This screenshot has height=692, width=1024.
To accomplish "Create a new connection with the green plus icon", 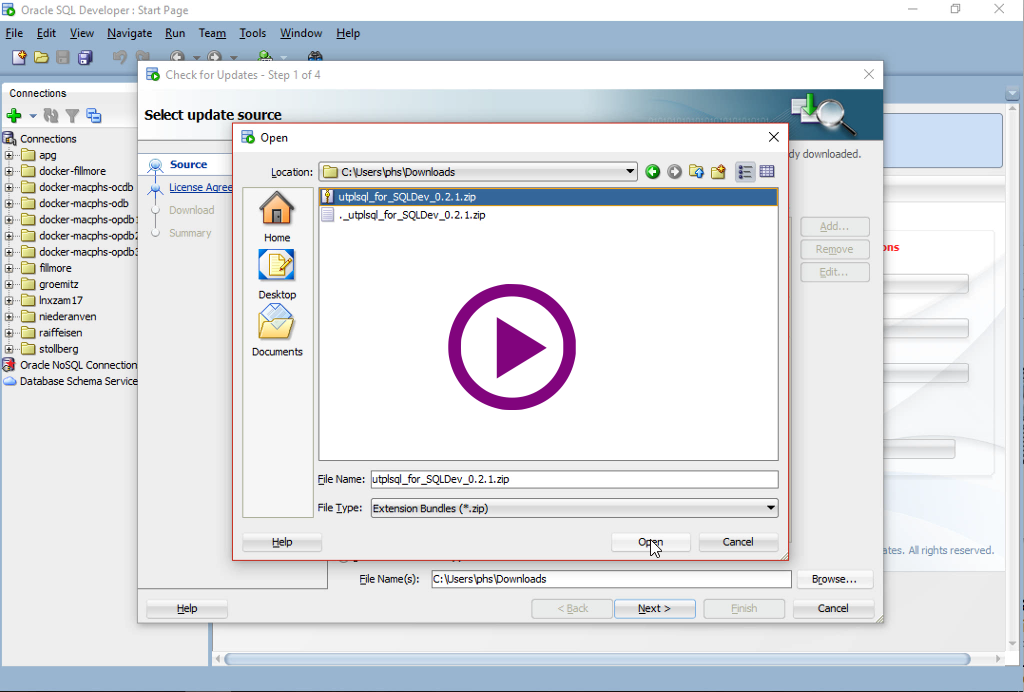I will click(x=14, y=115).
